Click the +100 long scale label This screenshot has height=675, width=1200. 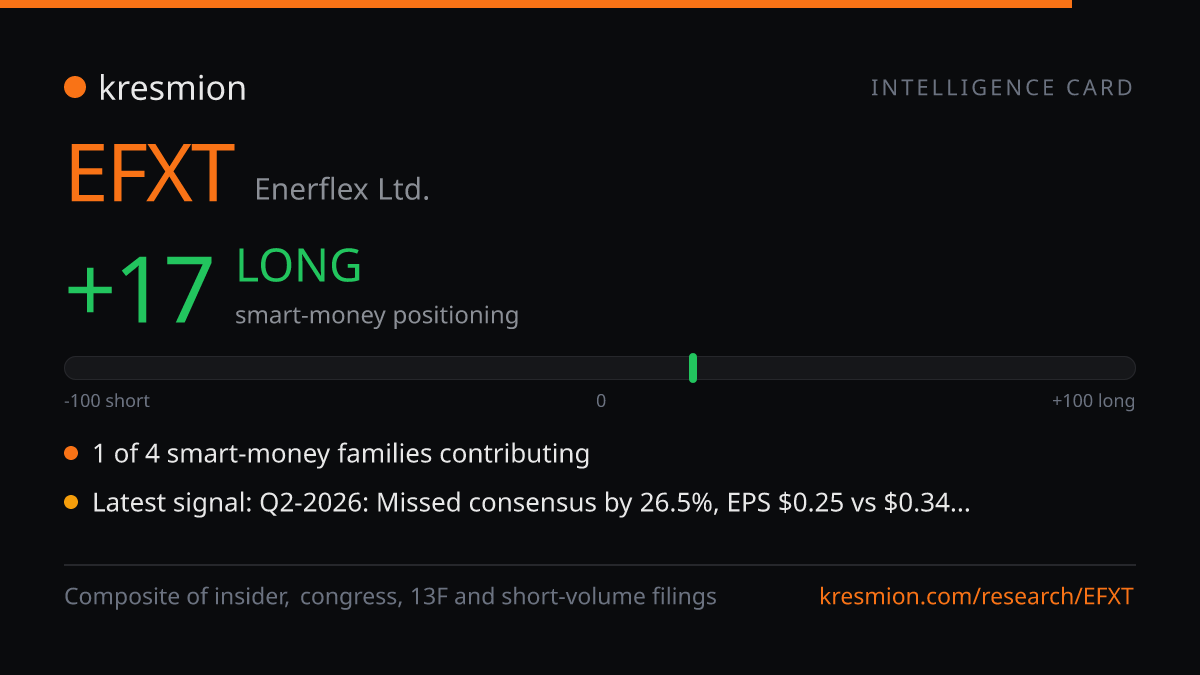1093,401
